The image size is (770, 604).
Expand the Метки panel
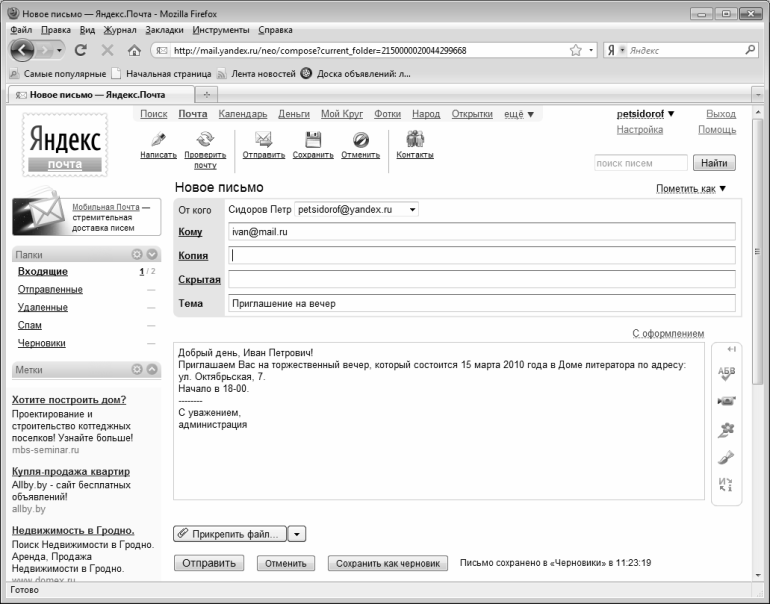point(152,369)
